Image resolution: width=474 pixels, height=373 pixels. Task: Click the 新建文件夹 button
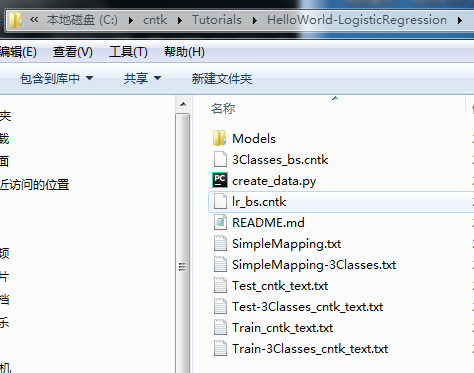222,79
